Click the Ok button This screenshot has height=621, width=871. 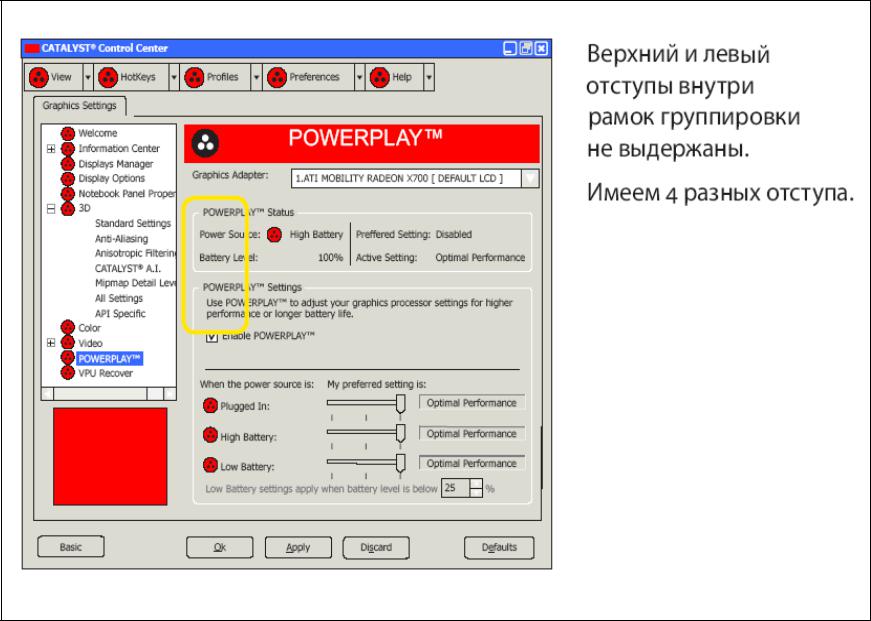[x=219, y=547]
